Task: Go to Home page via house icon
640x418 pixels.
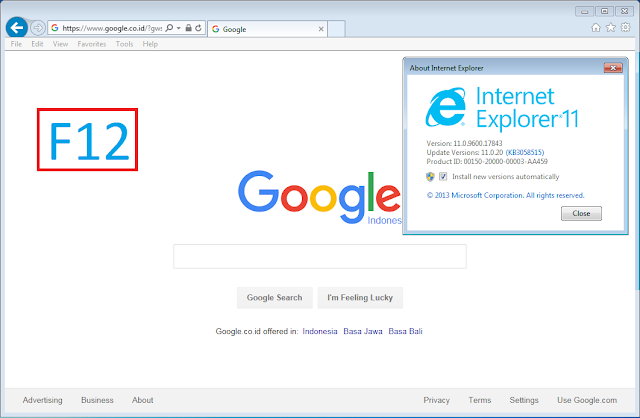Action: (x=596, y=27)
